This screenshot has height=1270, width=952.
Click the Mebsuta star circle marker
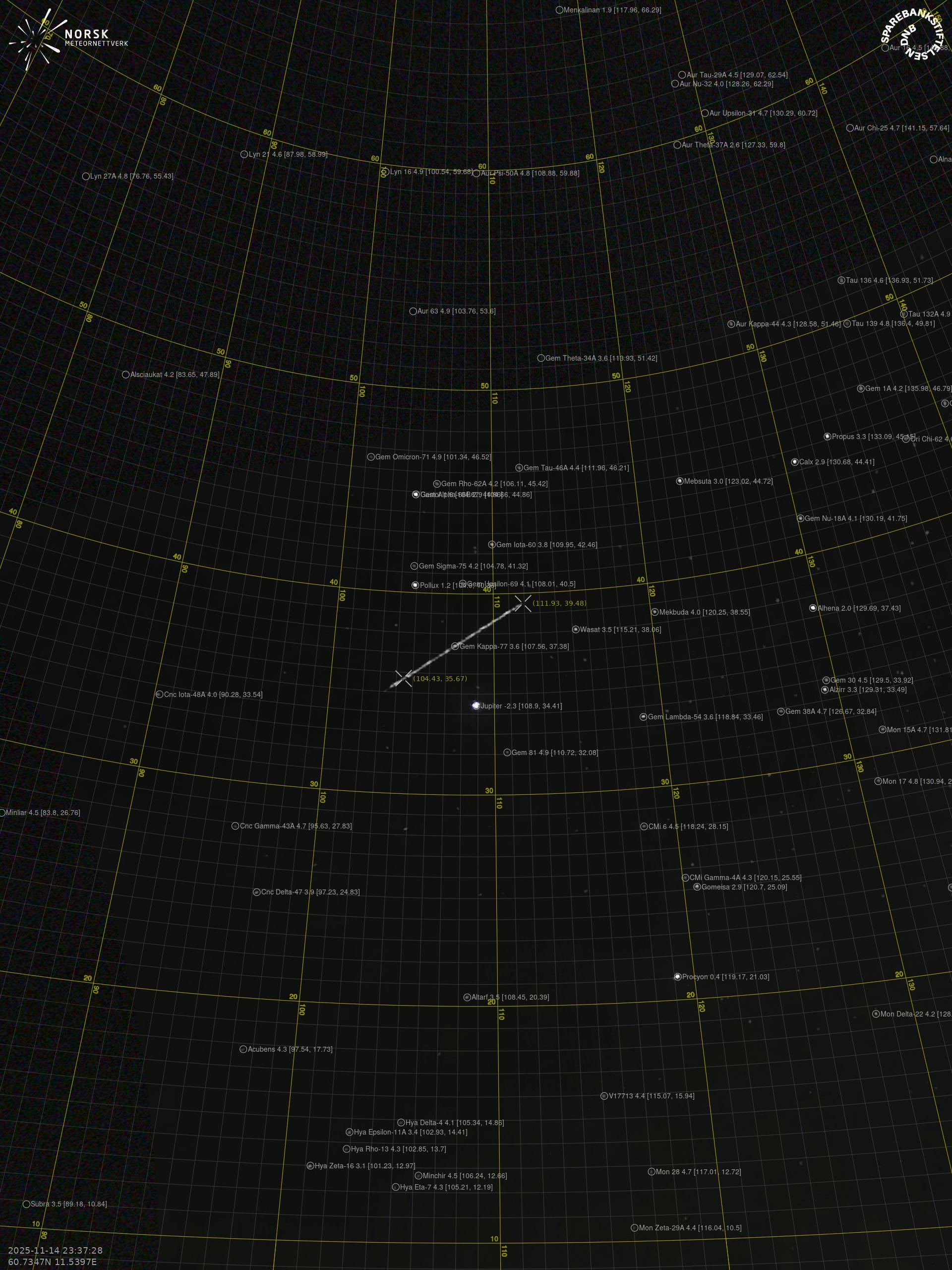point(679,481)
